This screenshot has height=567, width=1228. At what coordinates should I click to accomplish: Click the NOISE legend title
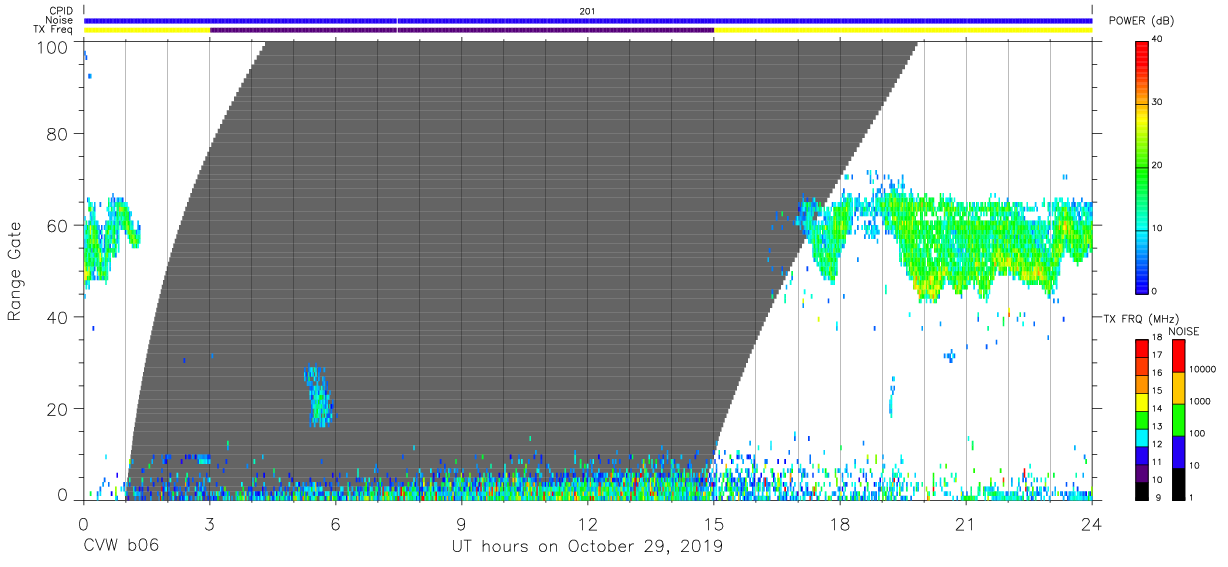pyautogui.click(x=1185, y=331)
